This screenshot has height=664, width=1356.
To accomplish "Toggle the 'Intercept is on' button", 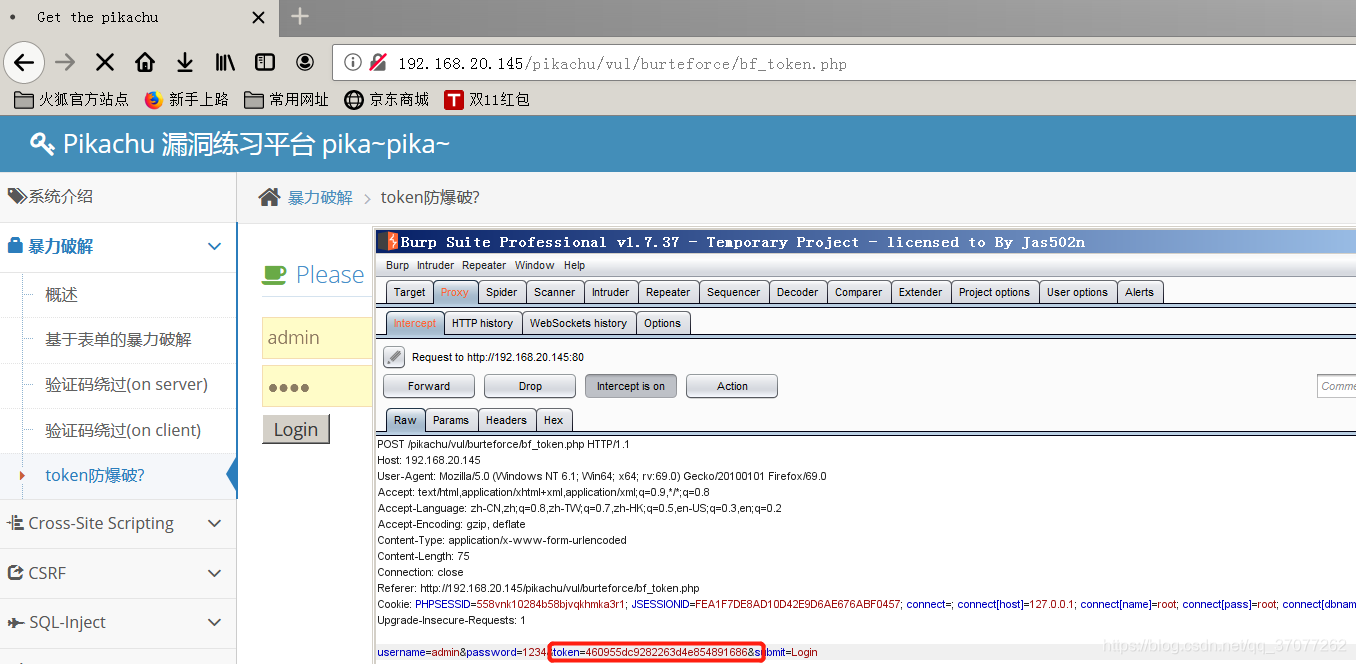I will [630, 386].
